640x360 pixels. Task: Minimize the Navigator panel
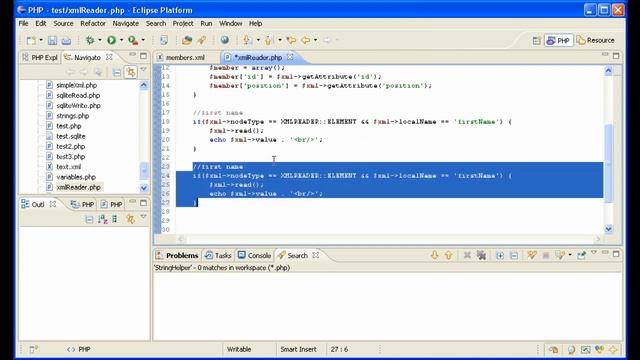(132, 55)
